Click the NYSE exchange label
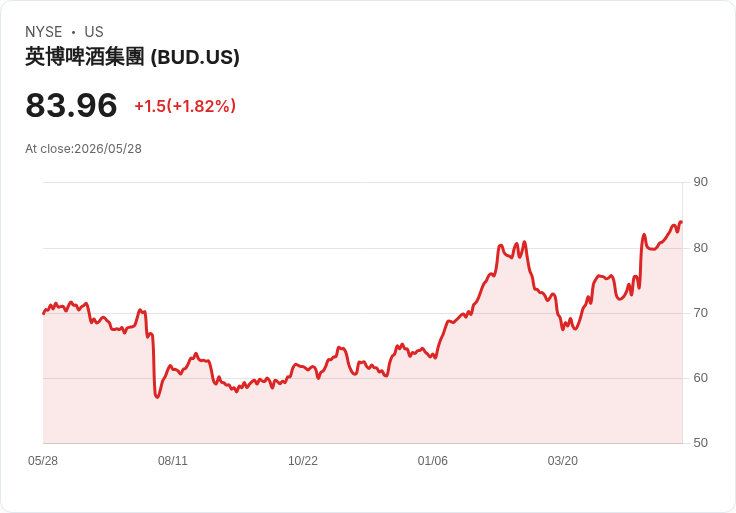736x513 pixels. (x=44, y=32)
